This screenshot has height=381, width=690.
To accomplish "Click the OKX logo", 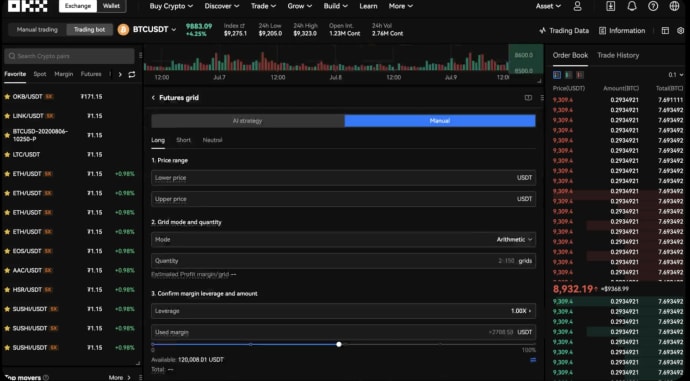I will 27,6.
